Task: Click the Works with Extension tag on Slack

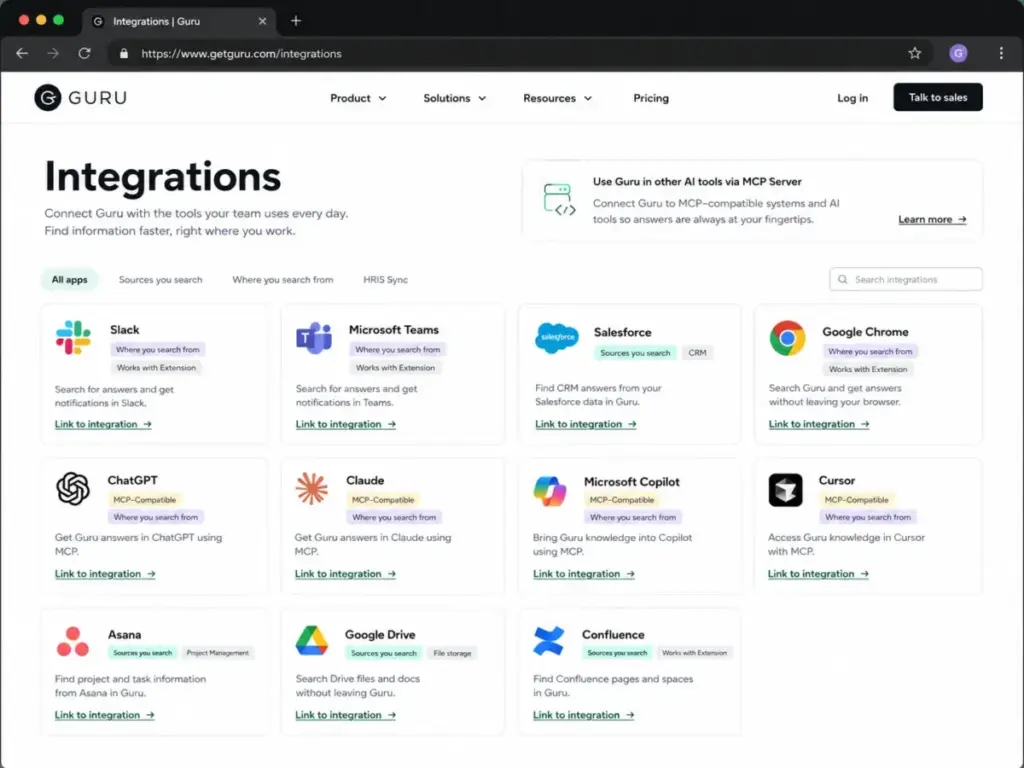Action: click(156, 368)
